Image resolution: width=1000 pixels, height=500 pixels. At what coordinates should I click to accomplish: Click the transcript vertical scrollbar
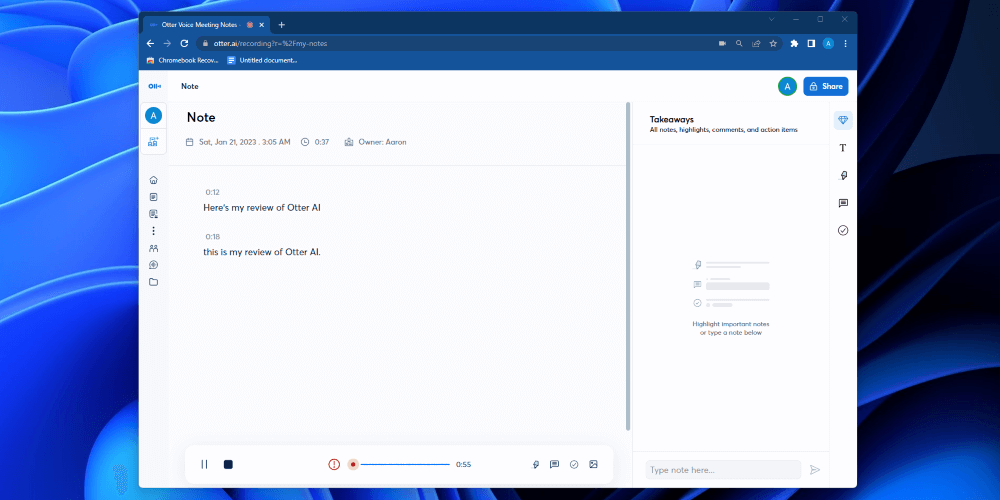pyautogui.click(x=628, y=266)
